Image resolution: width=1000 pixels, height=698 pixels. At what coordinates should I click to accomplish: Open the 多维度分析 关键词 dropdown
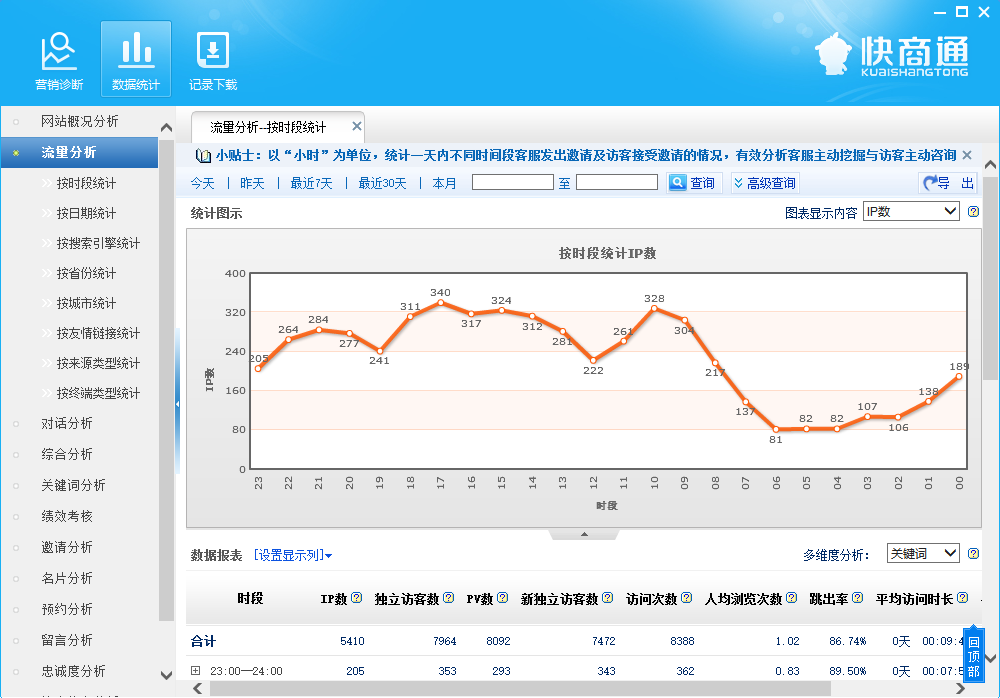[922, 554]
